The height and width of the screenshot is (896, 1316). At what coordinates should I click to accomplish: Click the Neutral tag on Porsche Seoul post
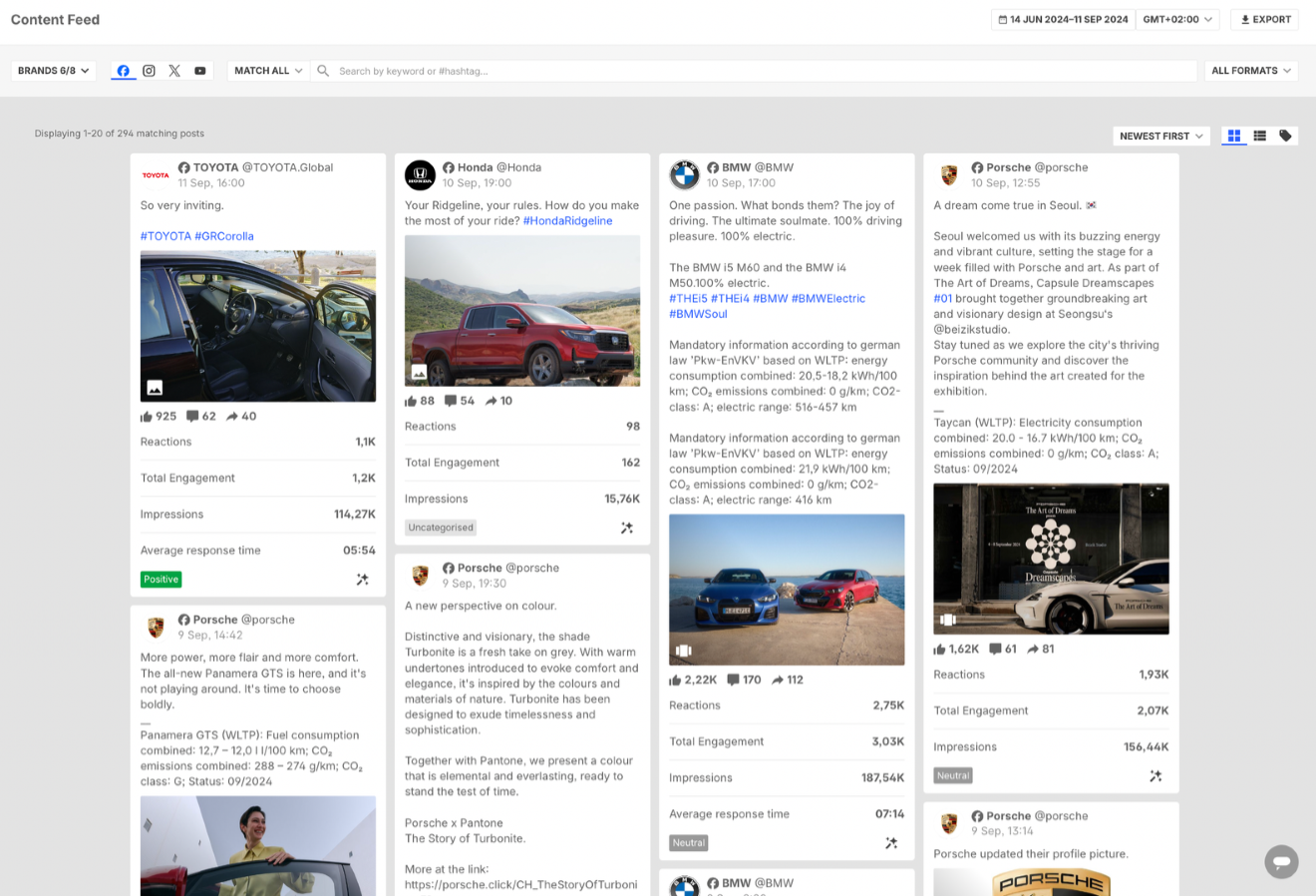tap(953, 775)
